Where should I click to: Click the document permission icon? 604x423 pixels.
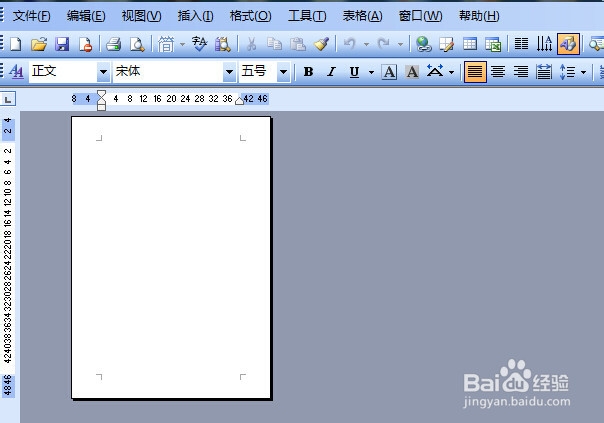coord(85,44)
